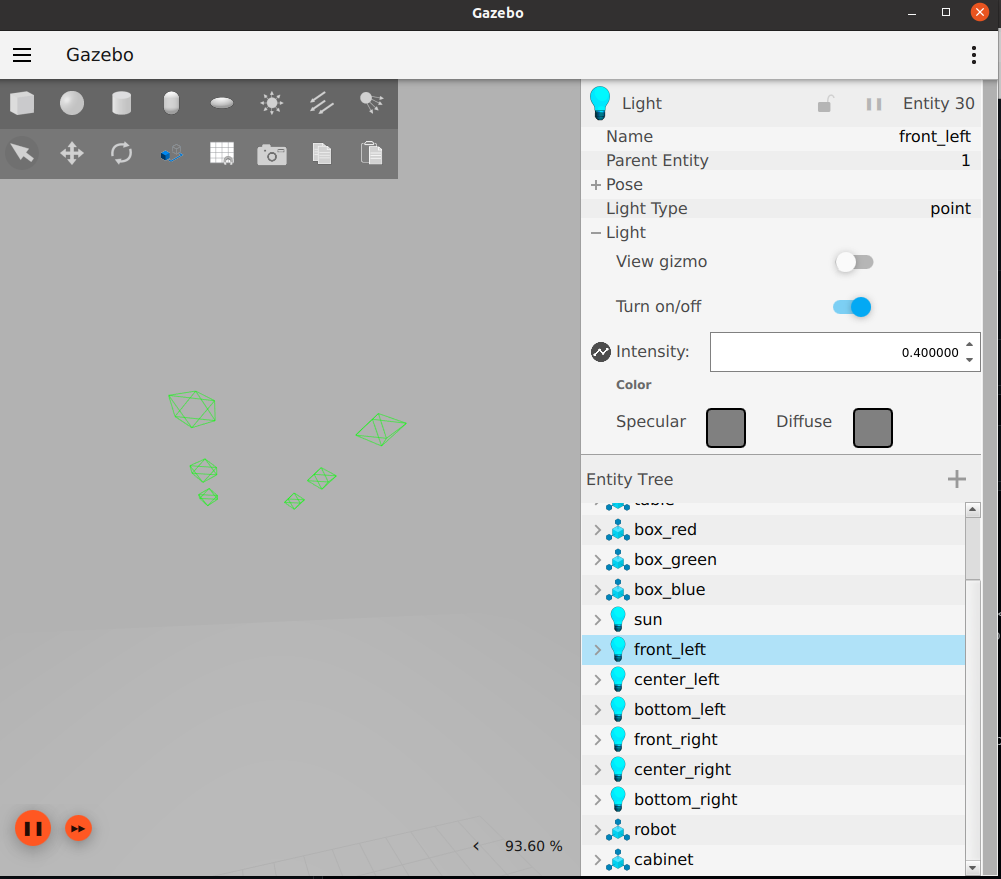Click the unlock icon in inspector header
The width and height of the screenshot is (1001, 879).
[x=825, y=103]
